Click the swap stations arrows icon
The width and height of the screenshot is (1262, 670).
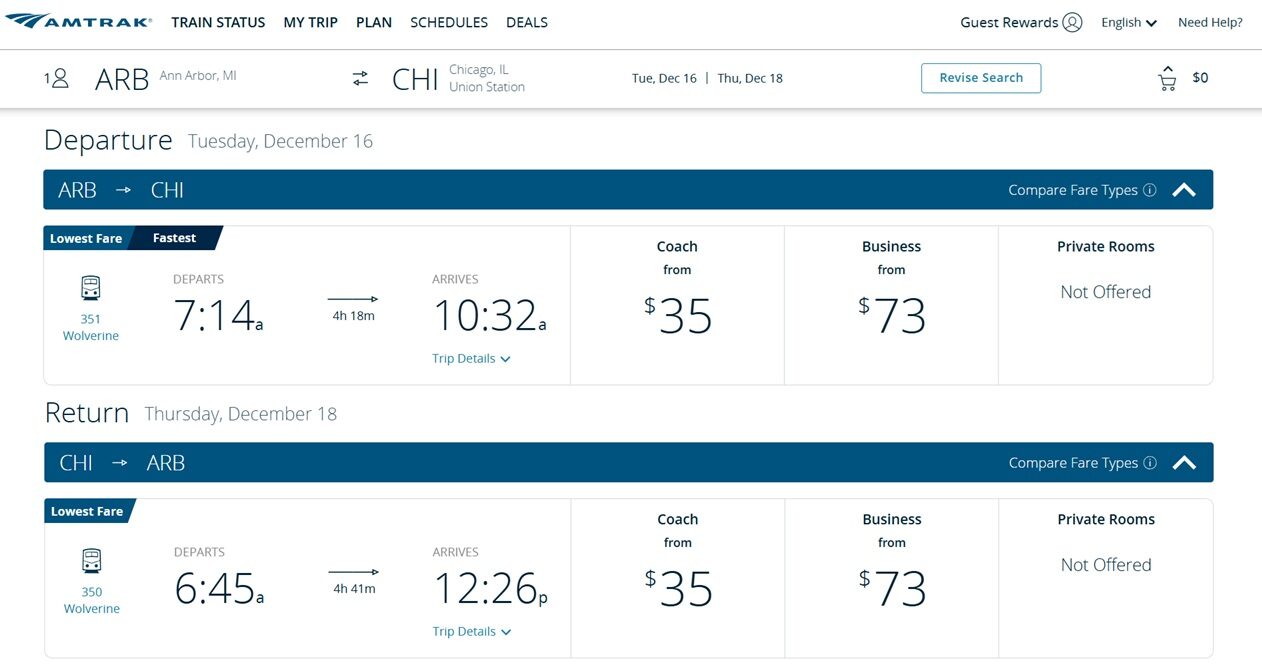pos(360,78)
